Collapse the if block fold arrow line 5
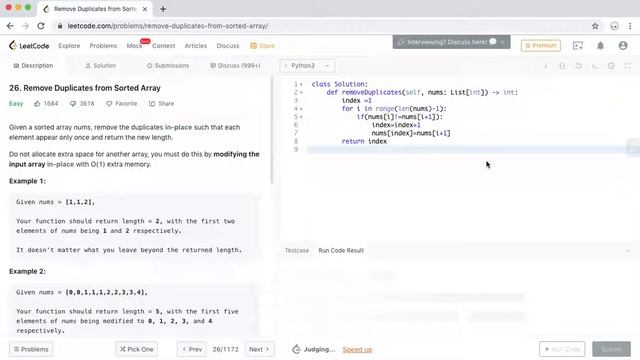 click(301, 117)
